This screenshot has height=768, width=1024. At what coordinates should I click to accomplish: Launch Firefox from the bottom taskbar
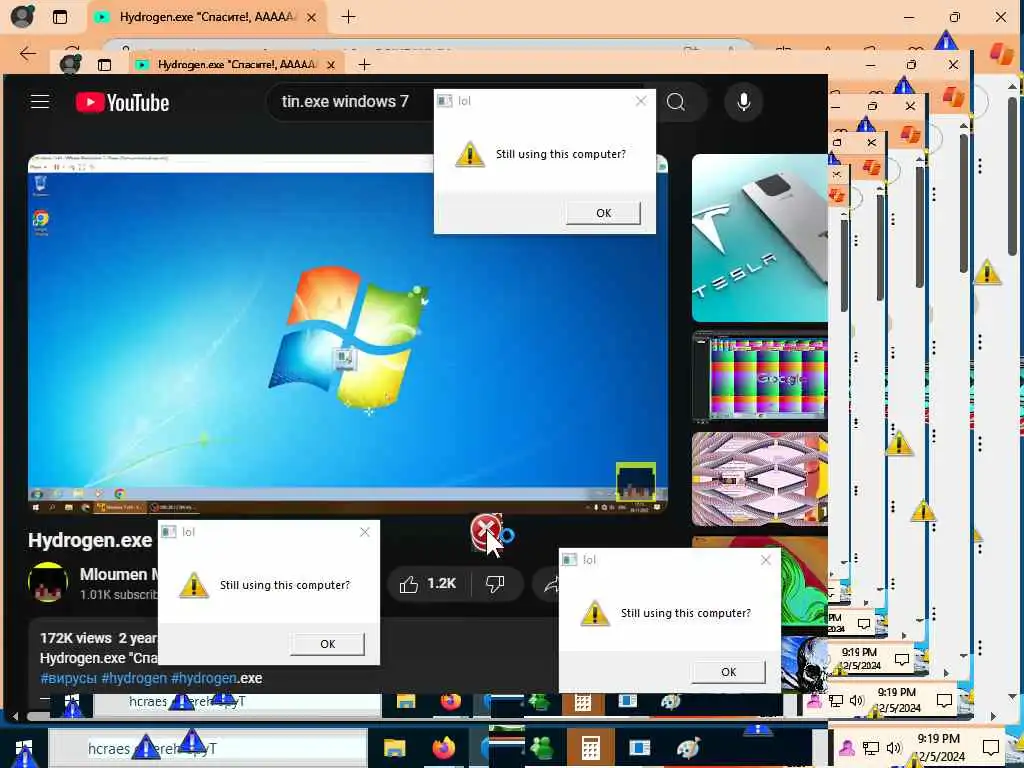[x=443, y=748]
